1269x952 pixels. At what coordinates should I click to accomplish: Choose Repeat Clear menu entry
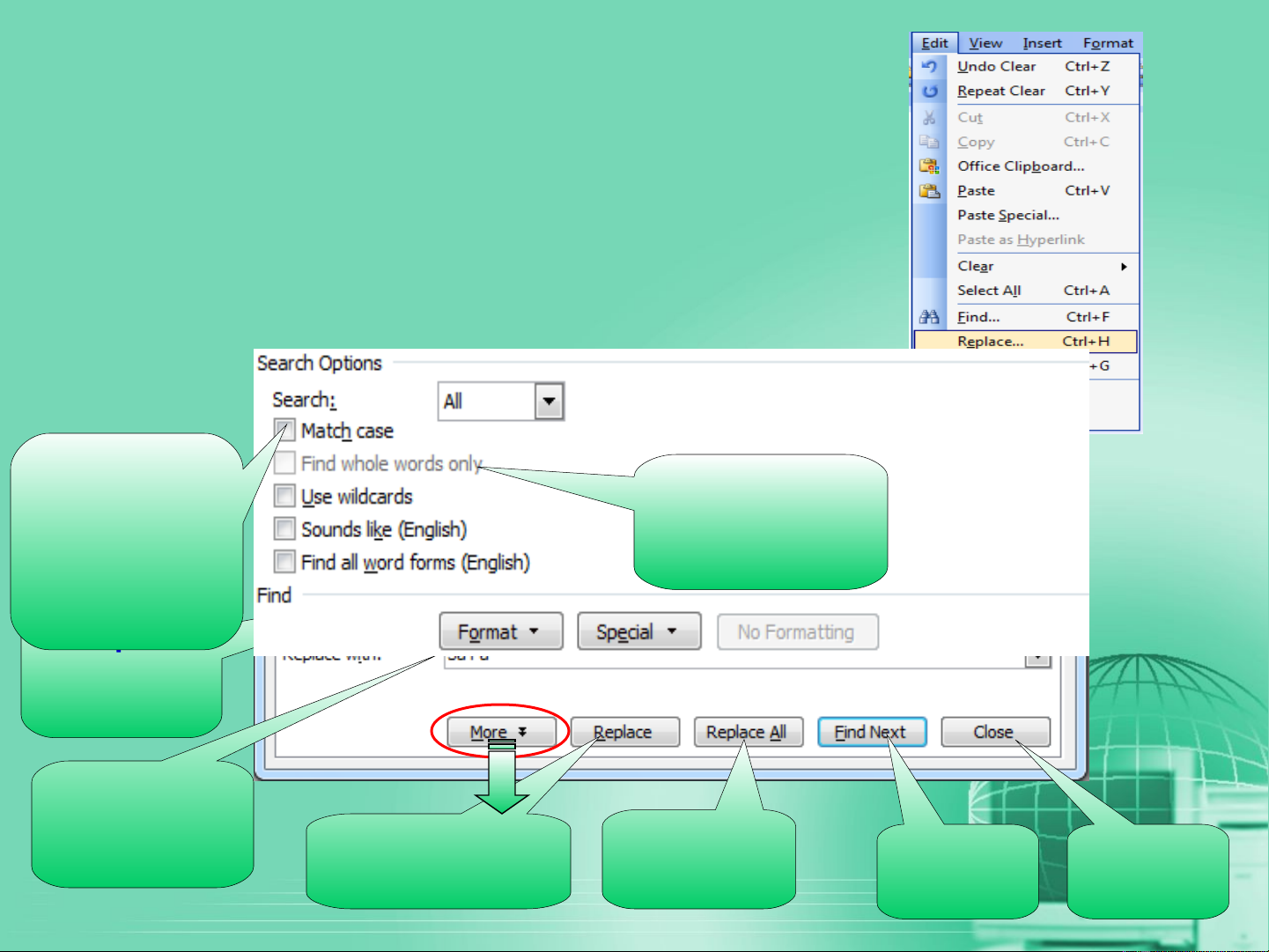[x=1026, y=91]
